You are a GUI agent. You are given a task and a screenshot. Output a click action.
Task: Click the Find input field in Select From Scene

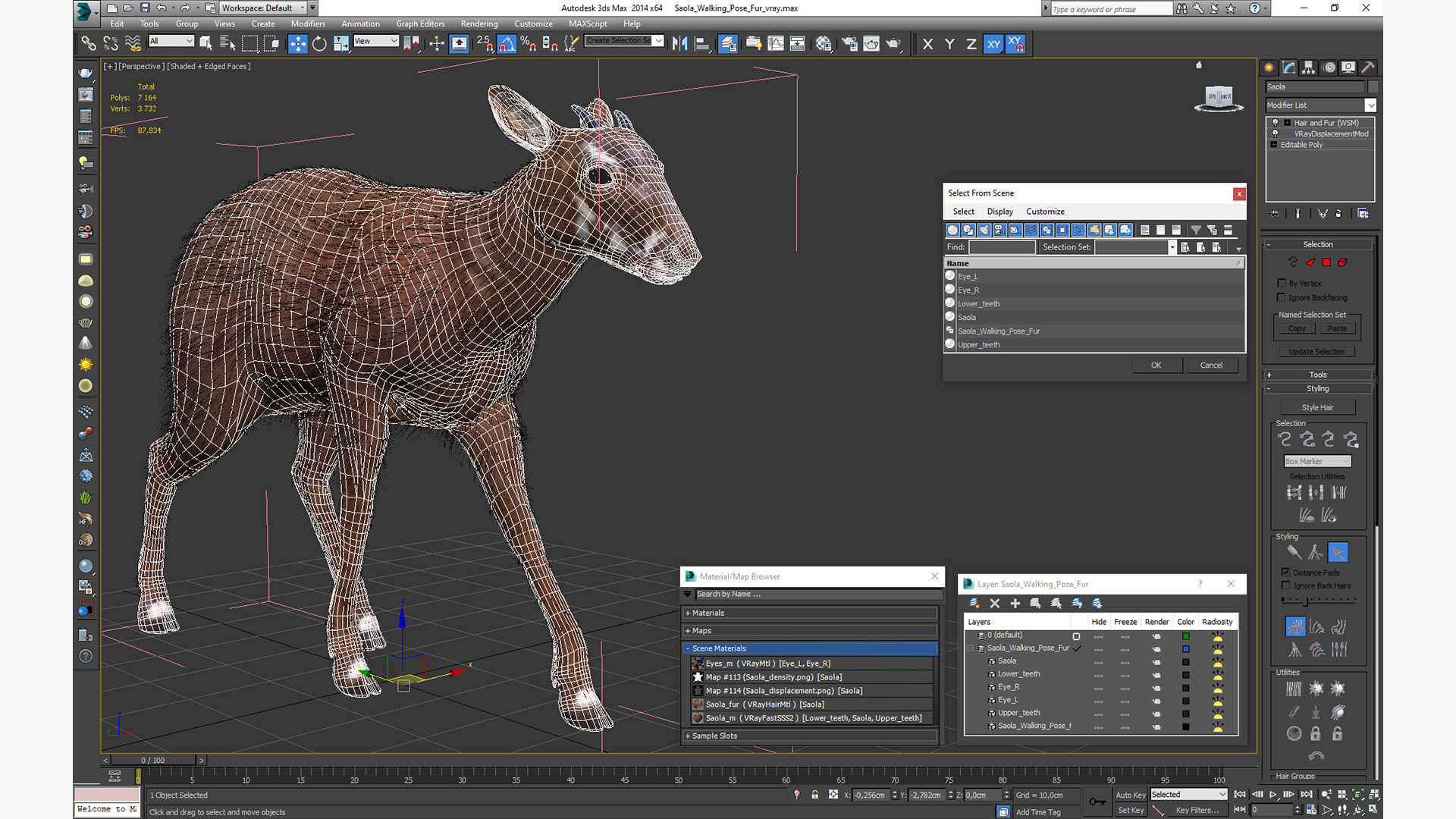pyautogui.click(x=1002, y=247)
